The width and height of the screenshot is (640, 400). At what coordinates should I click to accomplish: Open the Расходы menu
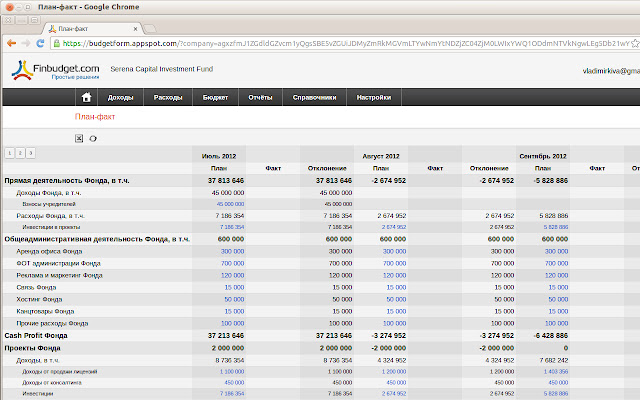[x=168, y=98]
